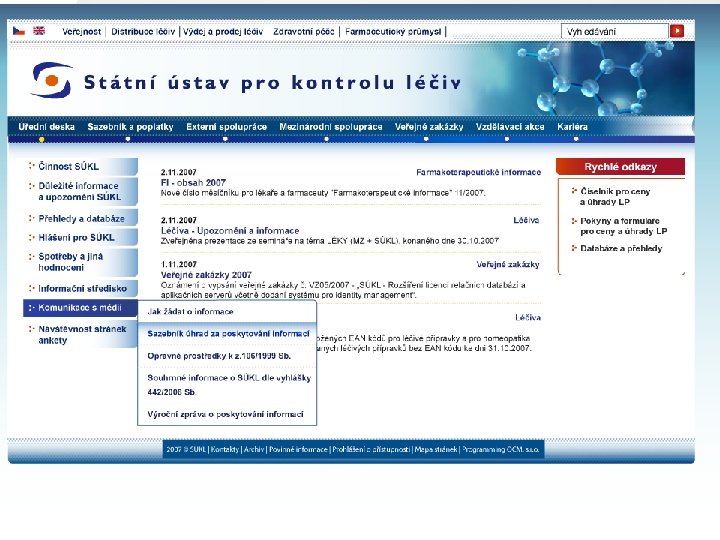Open Zdravotní péče top link
Viewport: 720px width, 540px height.
304,32
